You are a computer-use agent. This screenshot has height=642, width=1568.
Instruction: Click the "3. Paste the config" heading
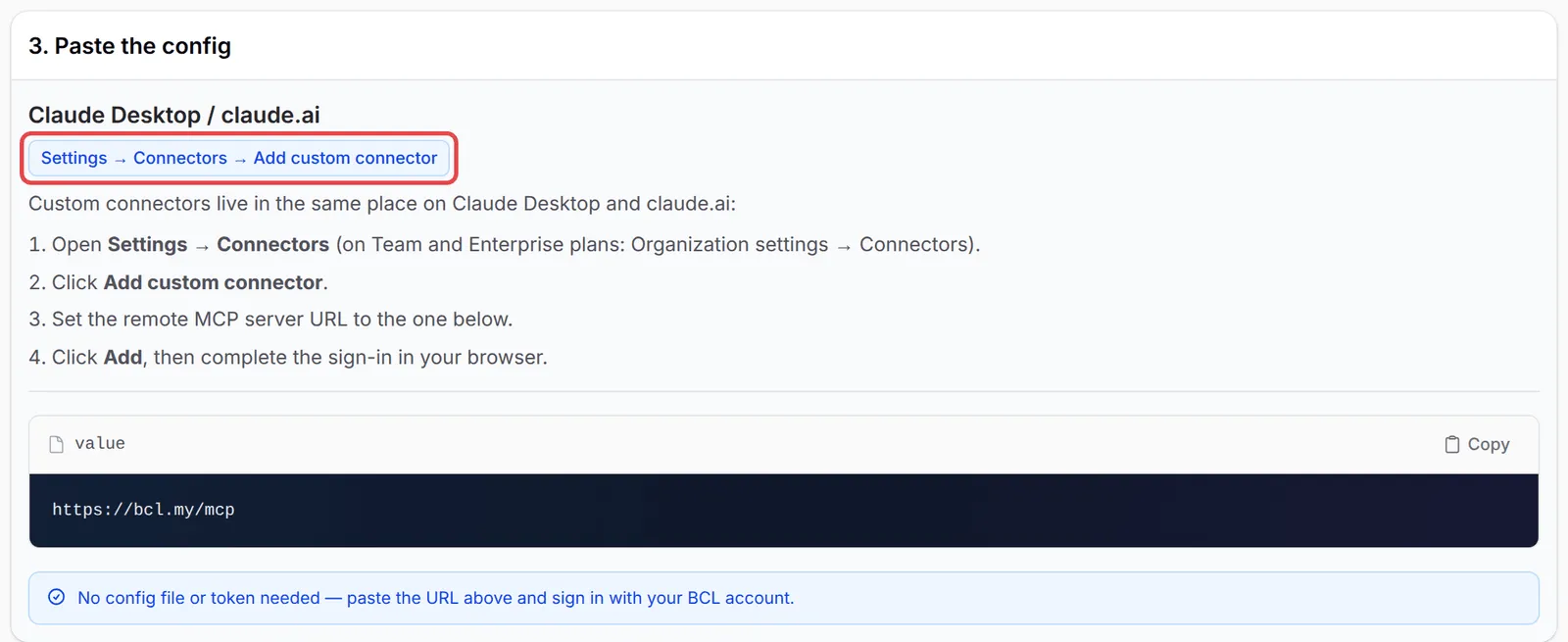(129, 46)
